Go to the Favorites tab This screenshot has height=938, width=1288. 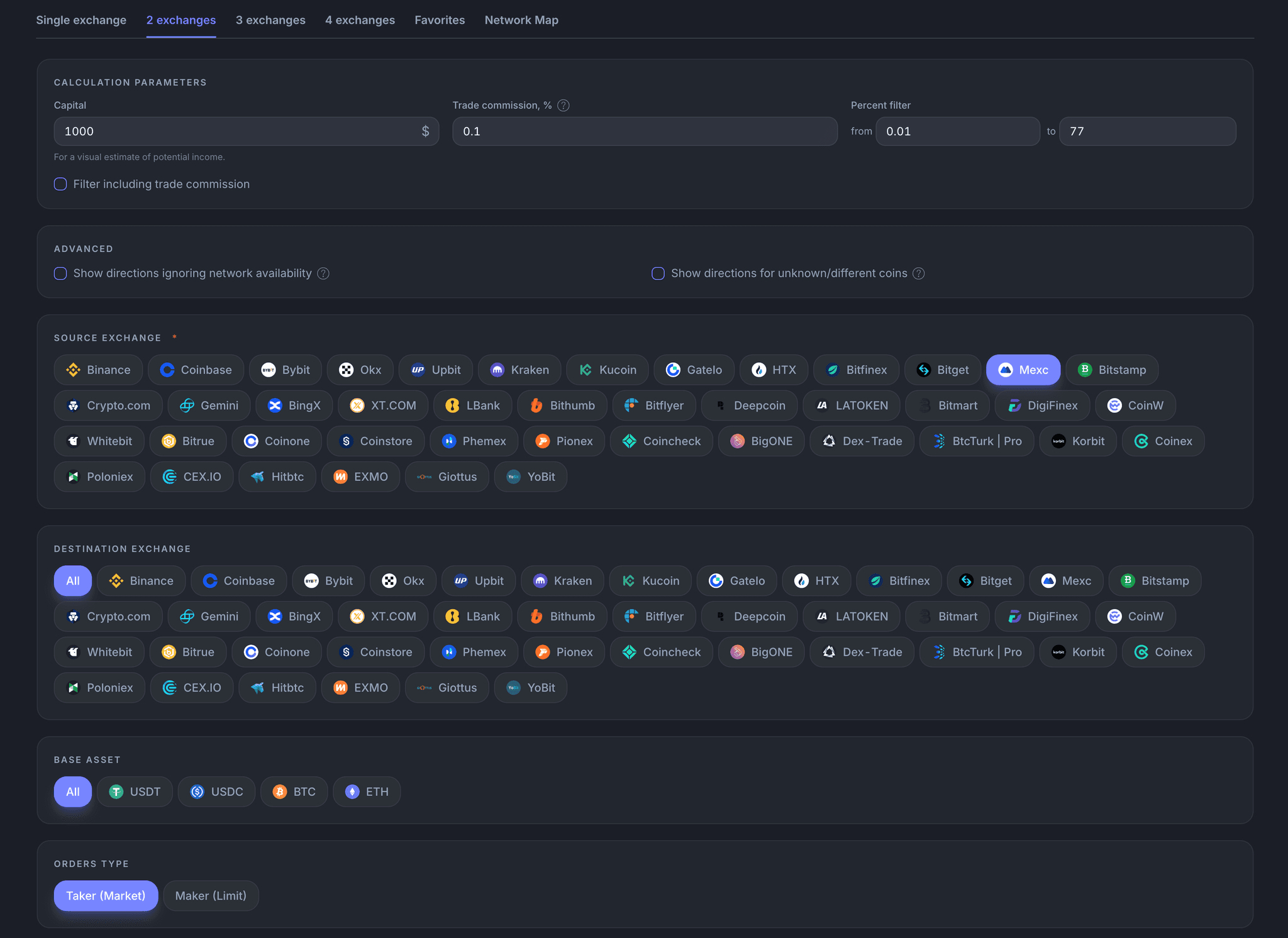(440, 20)
